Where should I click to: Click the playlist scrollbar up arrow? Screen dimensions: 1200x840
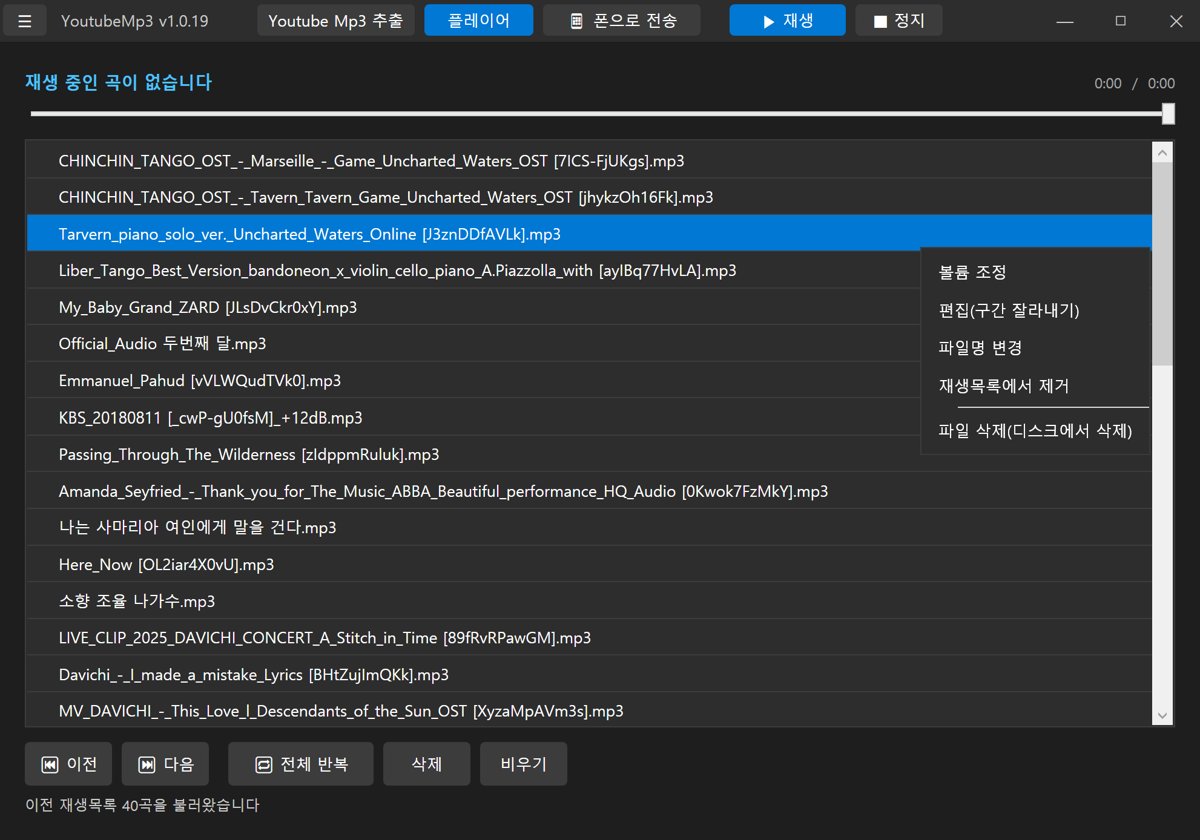tap(1163, 152)
